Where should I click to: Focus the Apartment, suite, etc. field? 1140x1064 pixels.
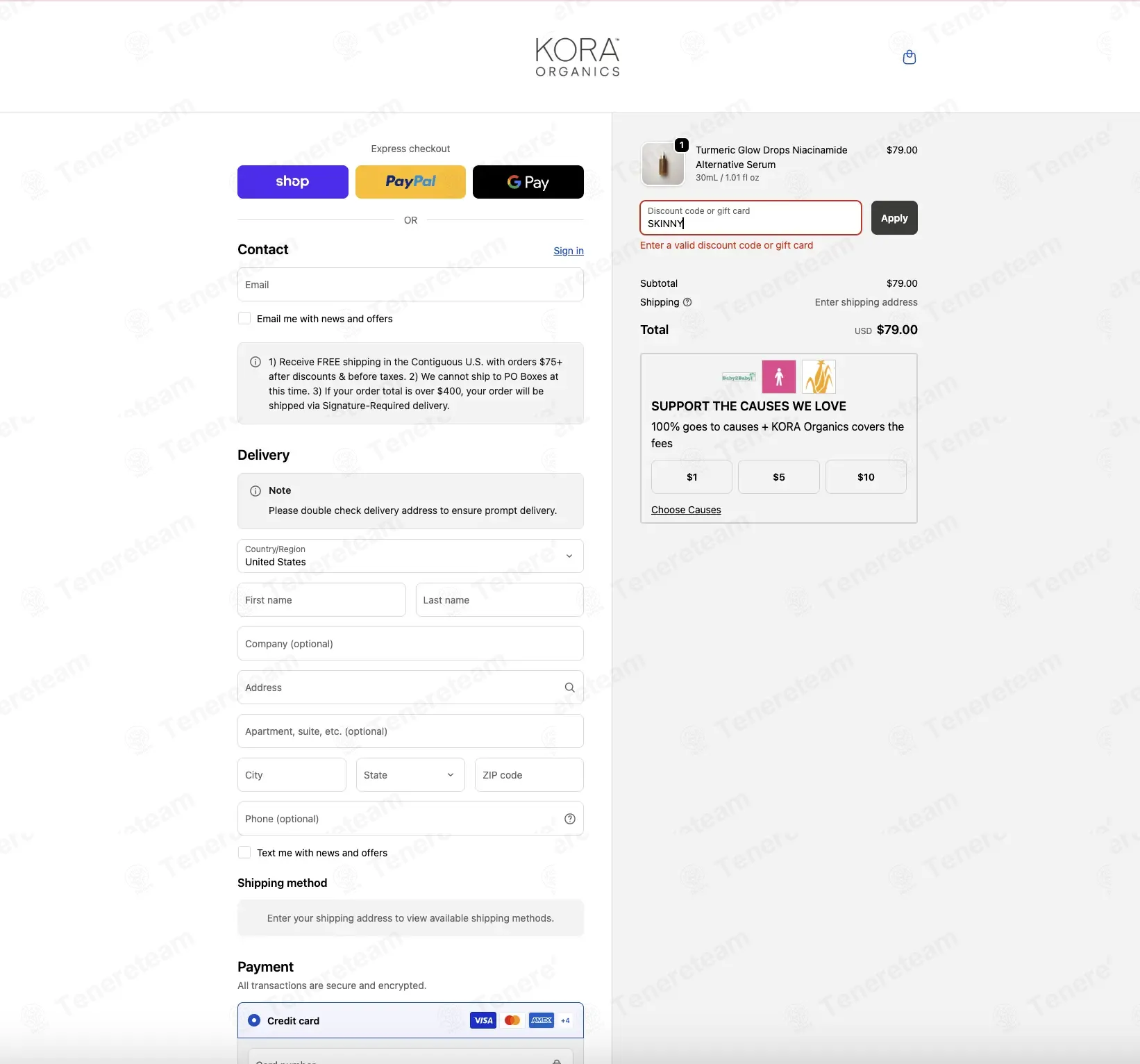pos(410,731)
